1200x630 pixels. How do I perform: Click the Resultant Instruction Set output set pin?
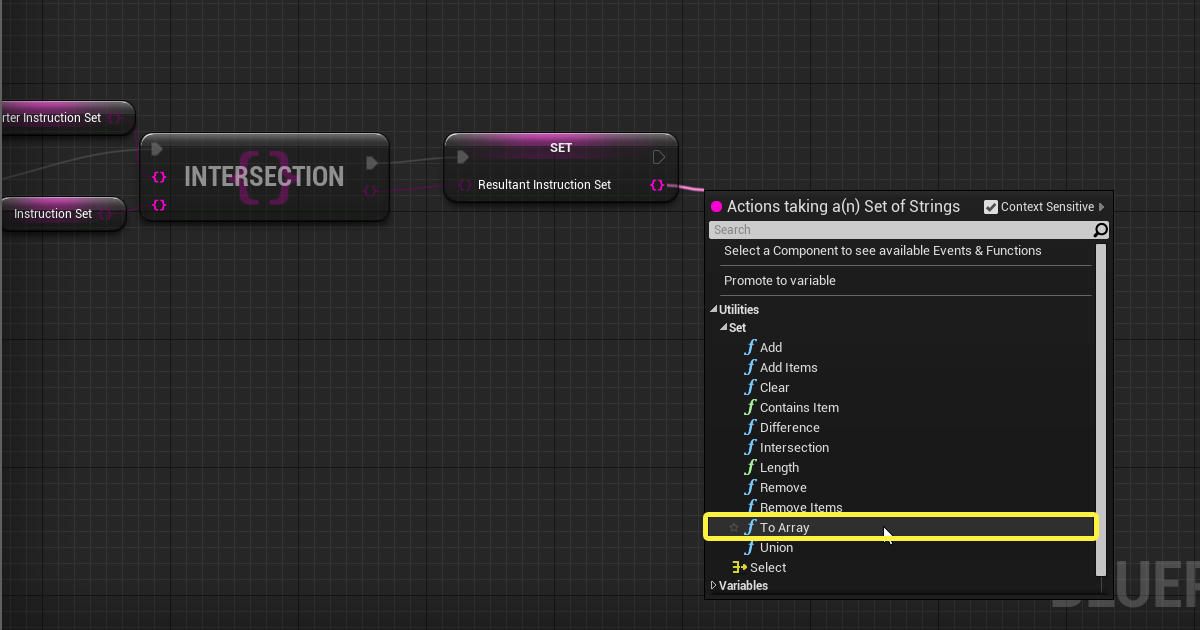(657, 185)
